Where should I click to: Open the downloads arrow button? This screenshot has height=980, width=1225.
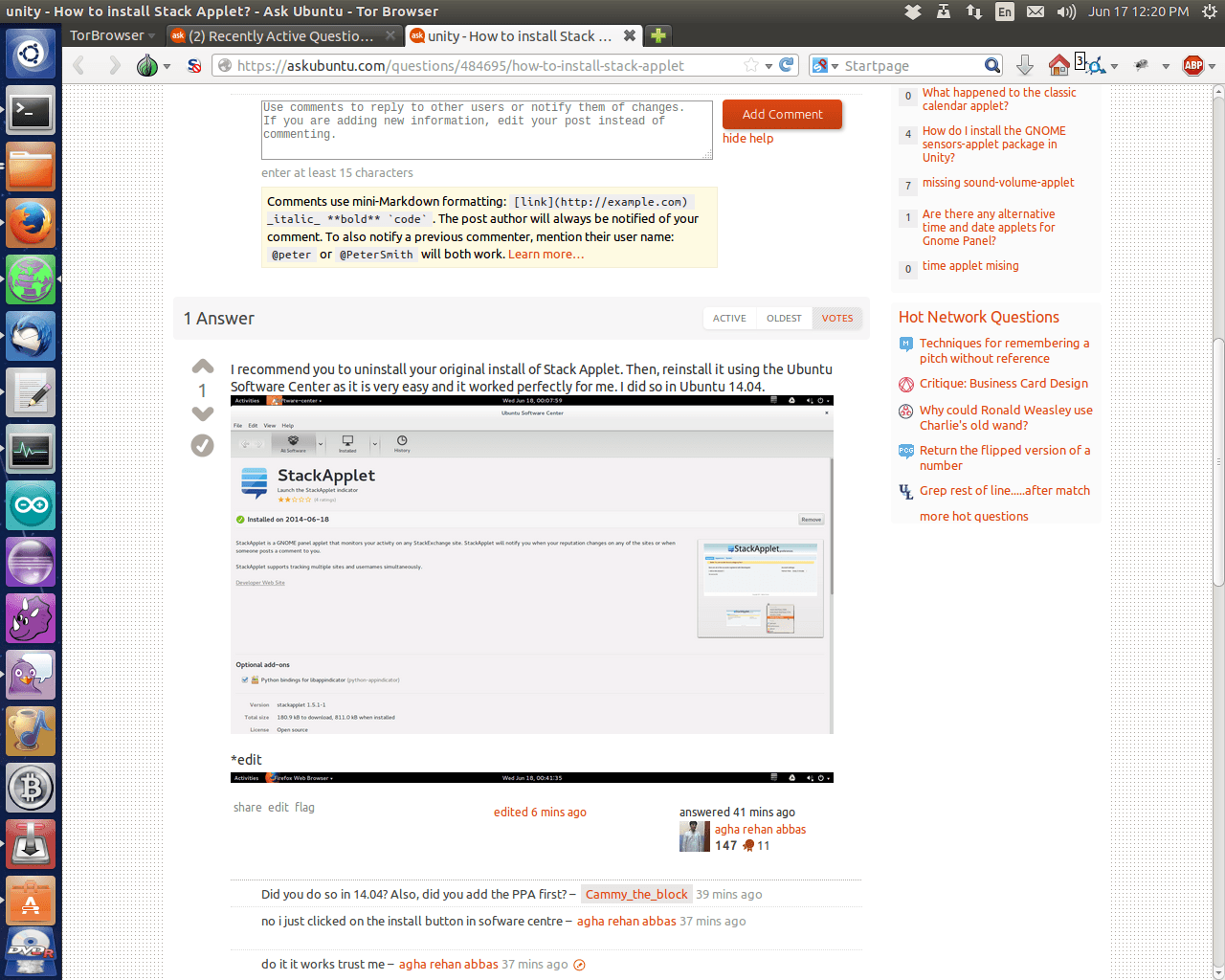[1024, 65]
